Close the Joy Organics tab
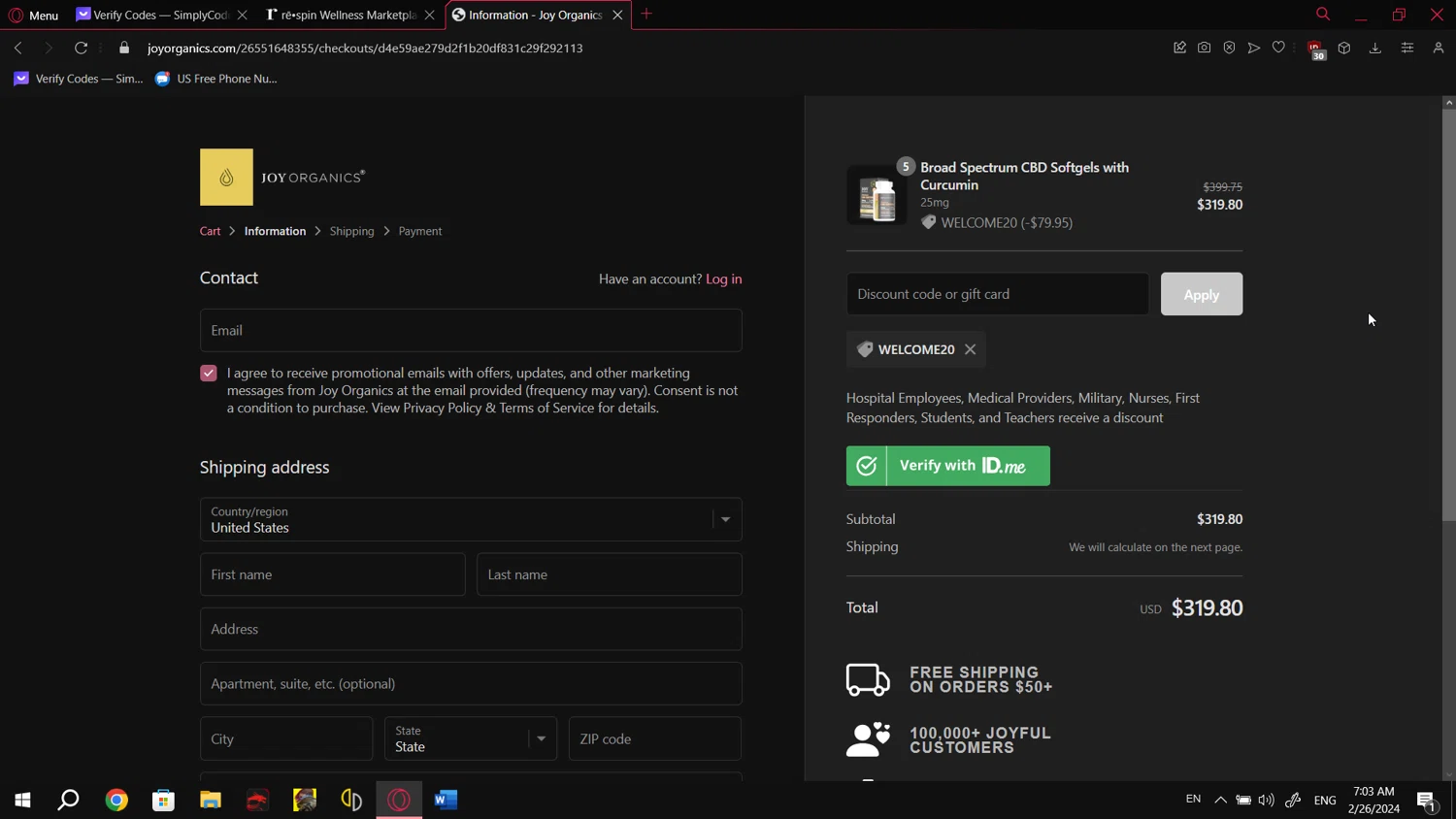The width and height of the screenshot is (1456, 819). click(x=617, y=15)
